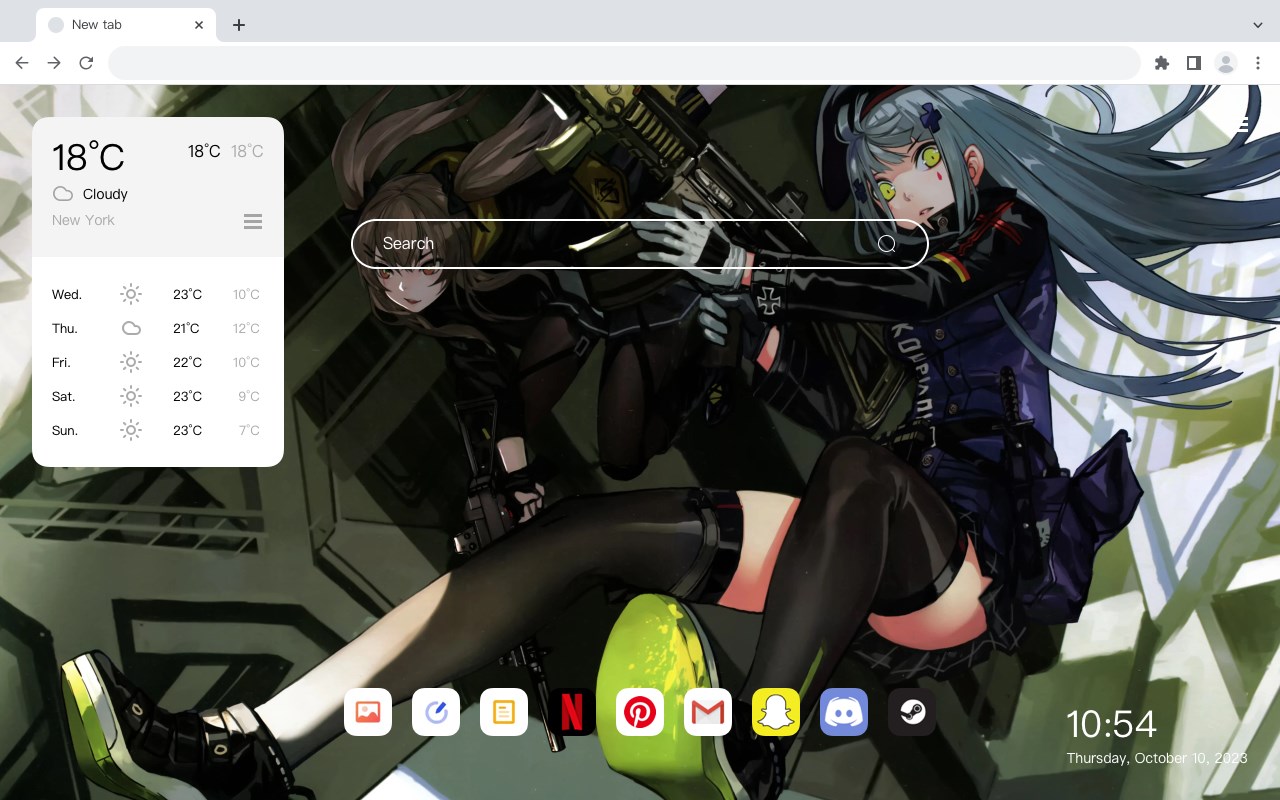Open the Discord shortcut

(x=844, y=712)
